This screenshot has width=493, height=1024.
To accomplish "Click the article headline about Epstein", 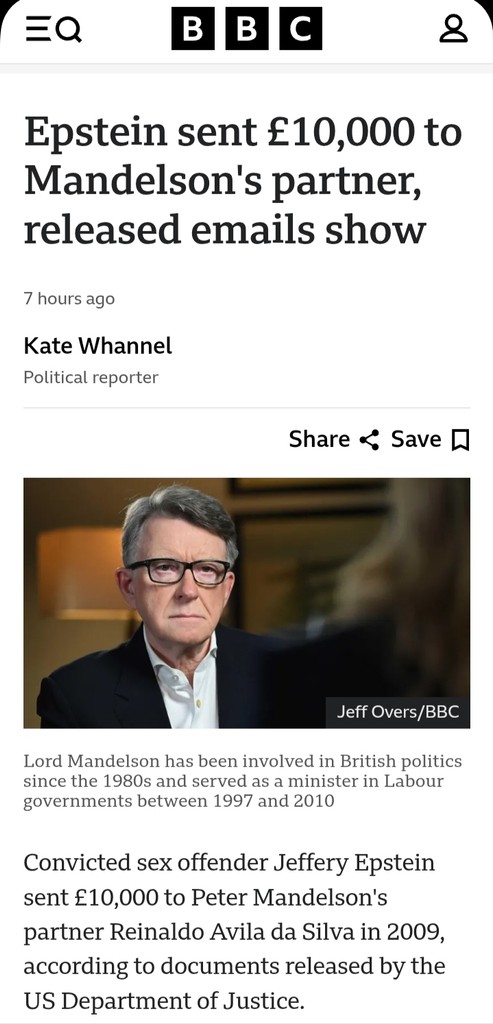I will pyautogui.click(x=243, y=181).
